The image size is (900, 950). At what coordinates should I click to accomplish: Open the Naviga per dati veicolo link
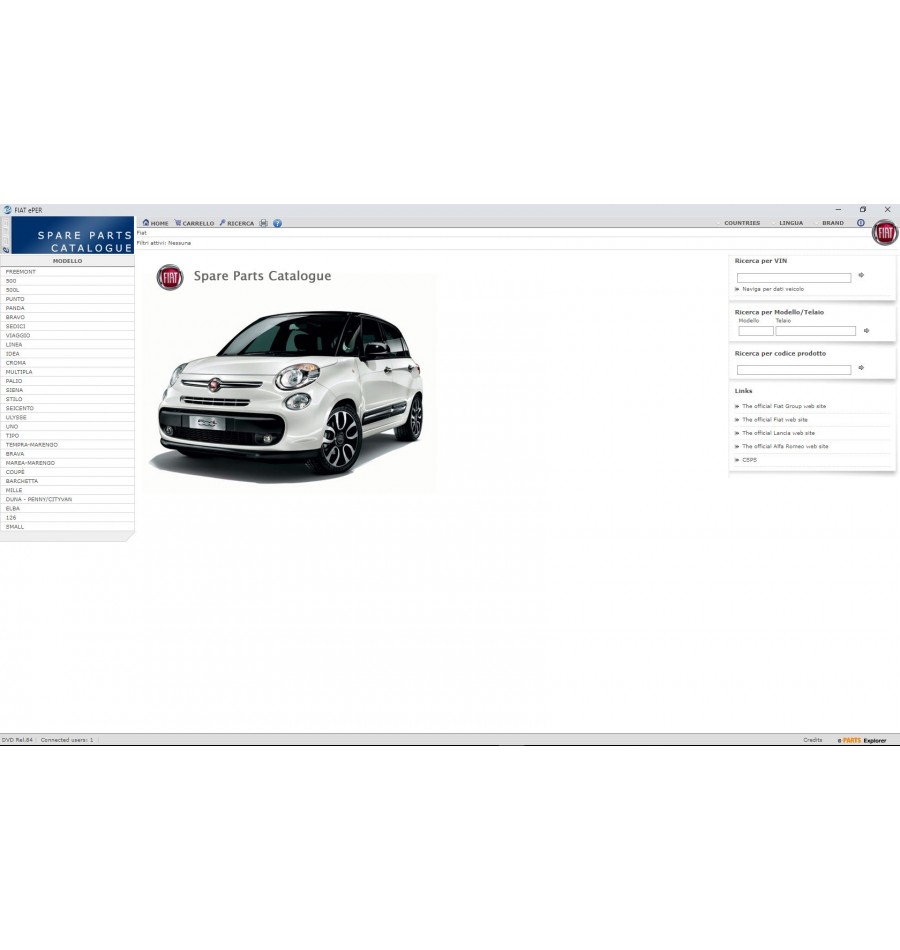(773, 289)
